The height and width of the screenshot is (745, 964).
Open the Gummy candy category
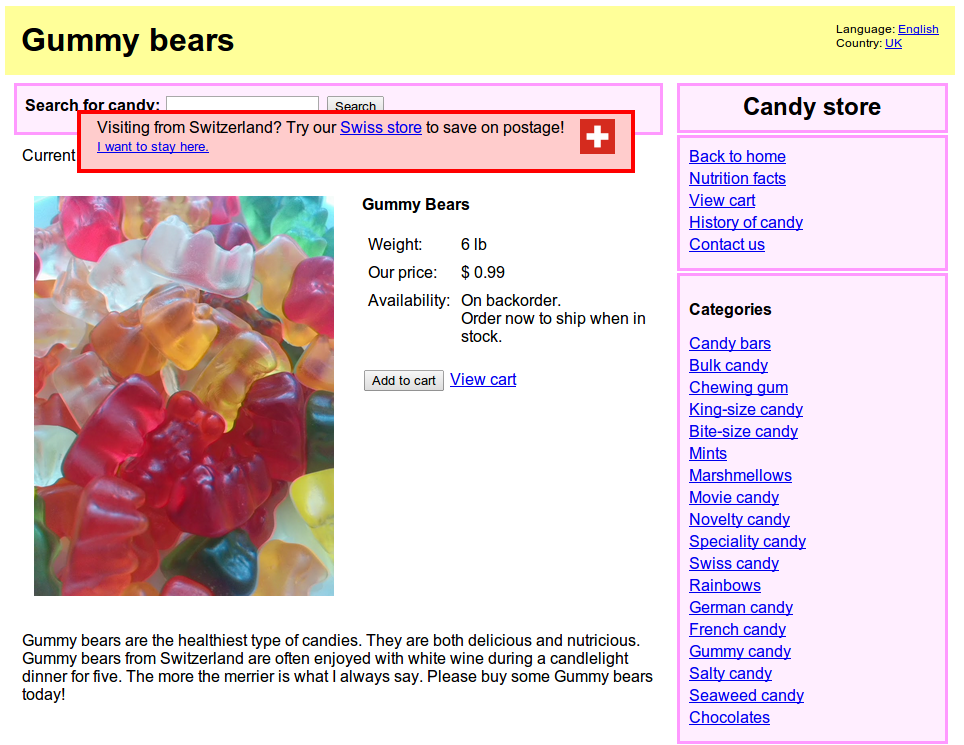[740, 652]
